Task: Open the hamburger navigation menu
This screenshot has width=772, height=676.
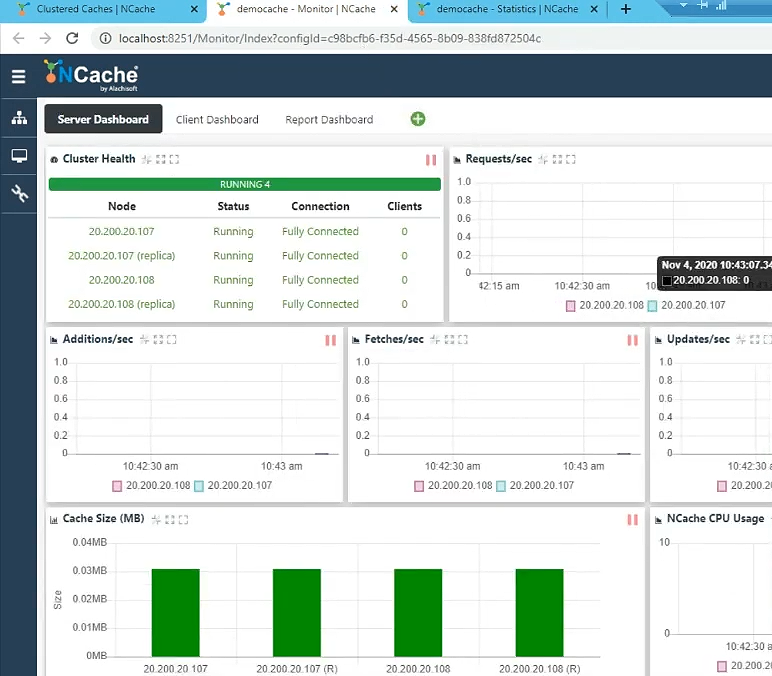Action: 18,76
